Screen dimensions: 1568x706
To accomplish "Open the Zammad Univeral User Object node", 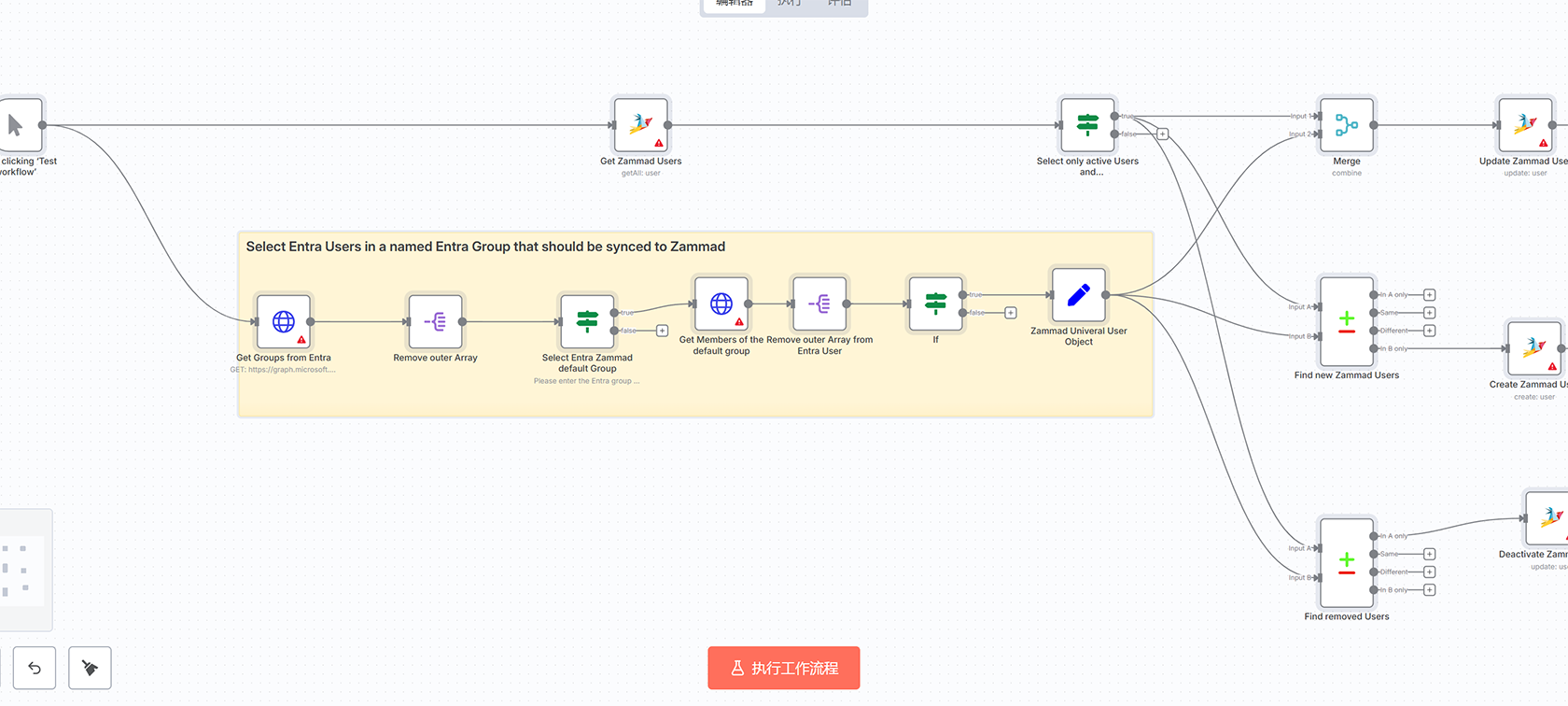I will click(x=1079, y=295).
